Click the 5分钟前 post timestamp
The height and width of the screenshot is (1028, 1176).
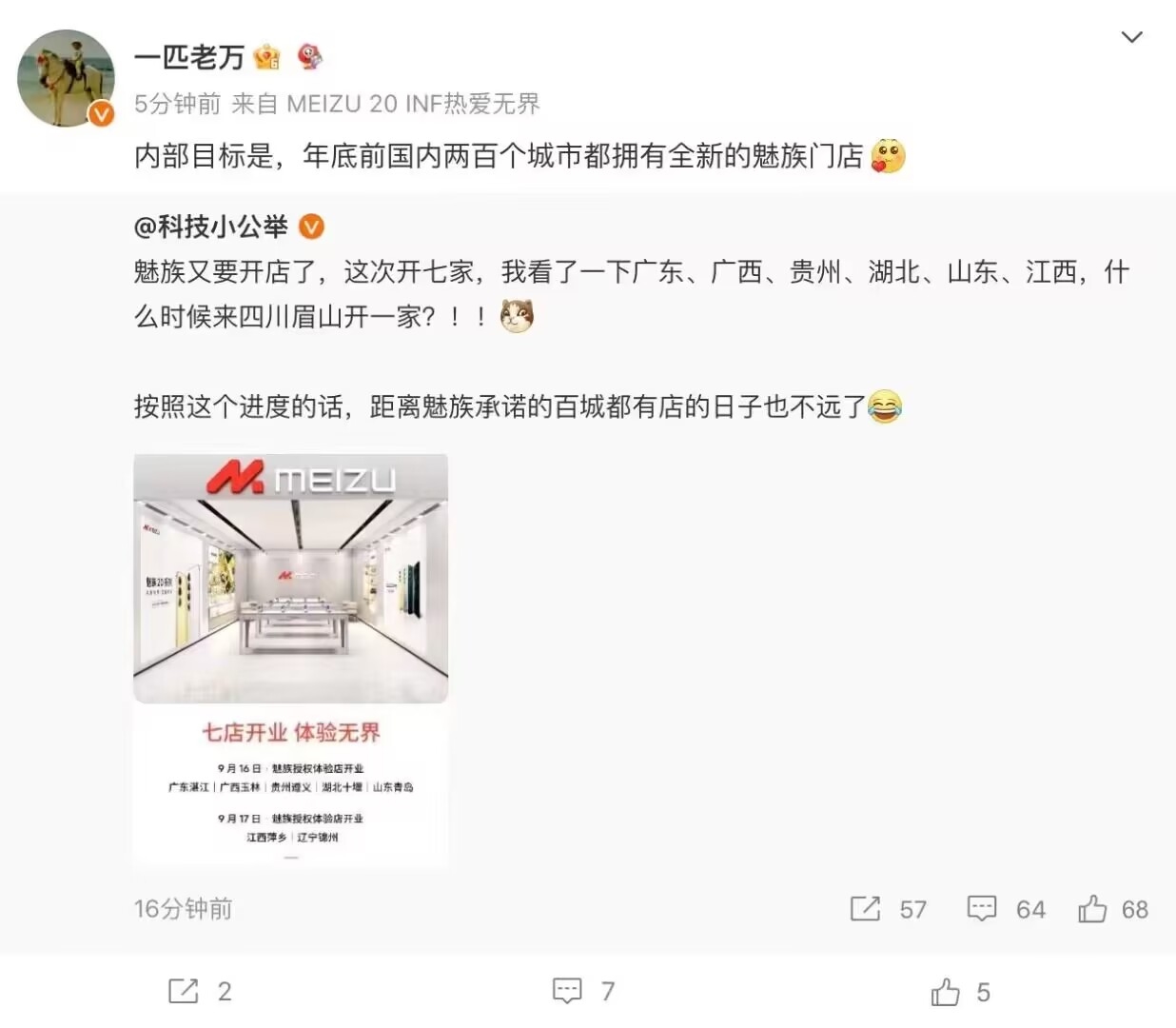pyautogui.click(x=178, y=104)
